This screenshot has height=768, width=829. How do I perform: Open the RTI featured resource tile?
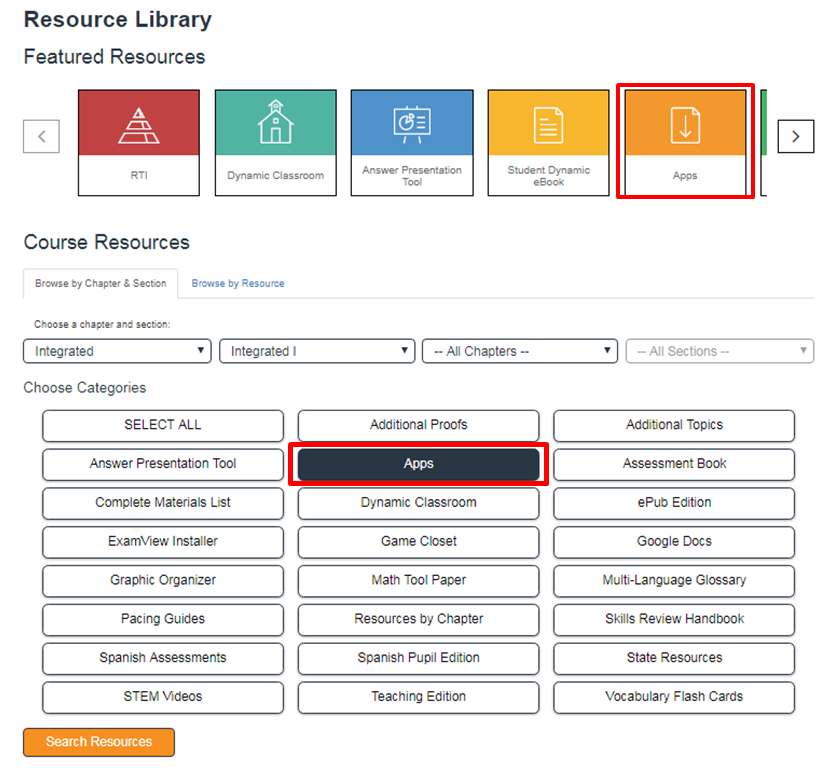(x=139, y=143)
